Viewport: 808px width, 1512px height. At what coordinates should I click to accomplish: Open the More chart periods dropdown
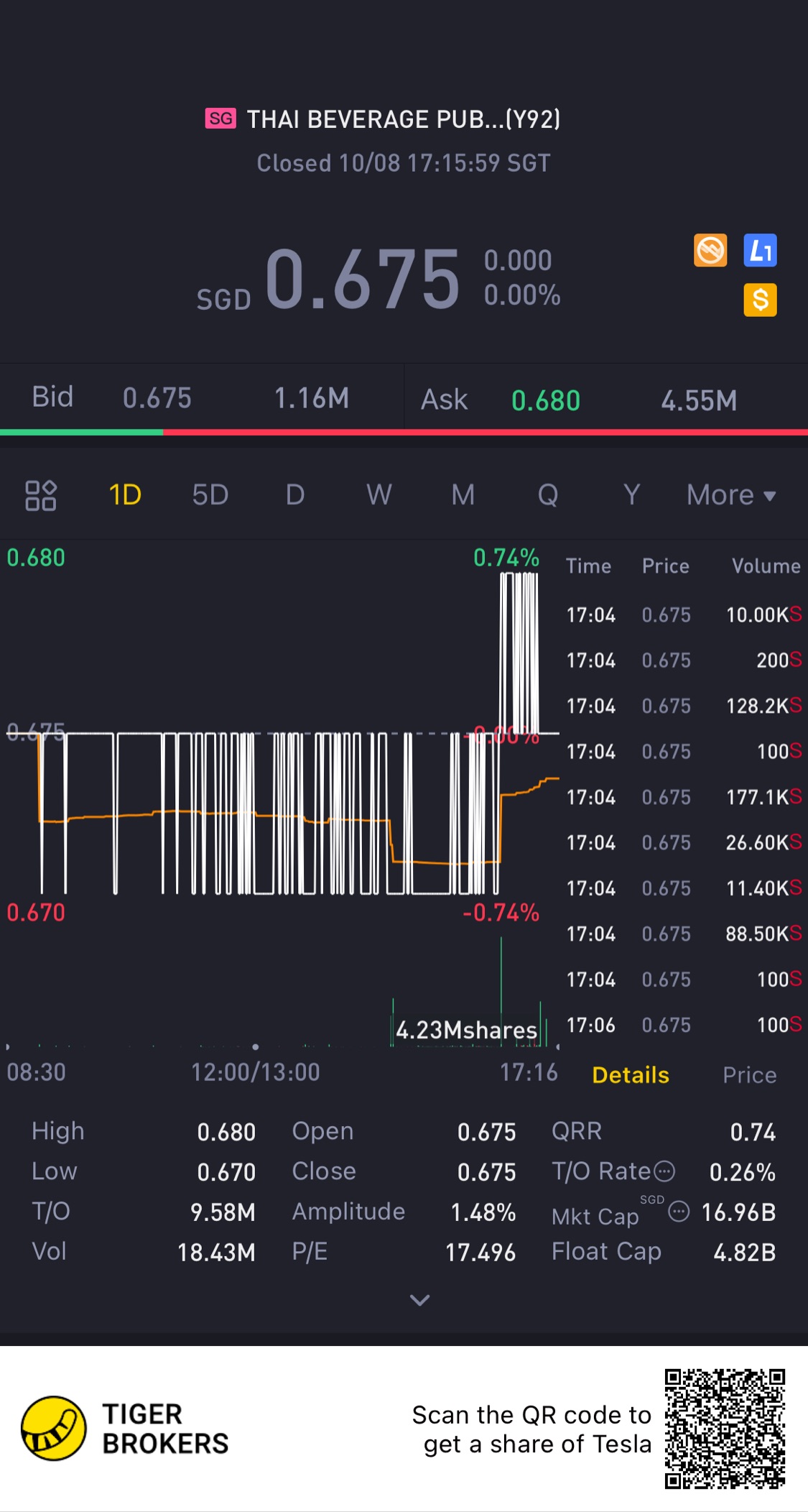pyautogui.click(x=731, y=495)
